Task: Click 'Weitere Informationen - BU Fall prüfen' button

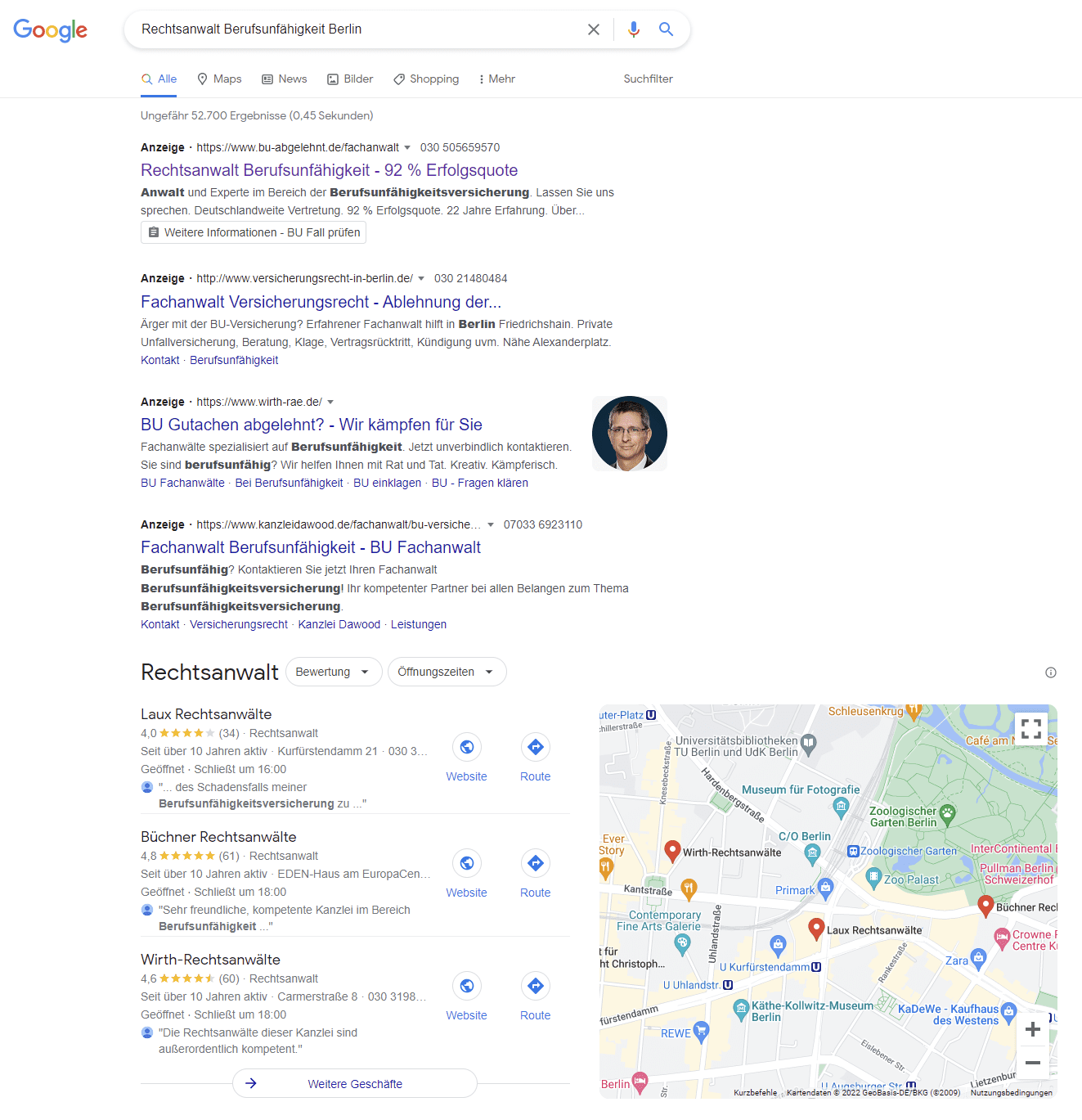Action: 254,233
